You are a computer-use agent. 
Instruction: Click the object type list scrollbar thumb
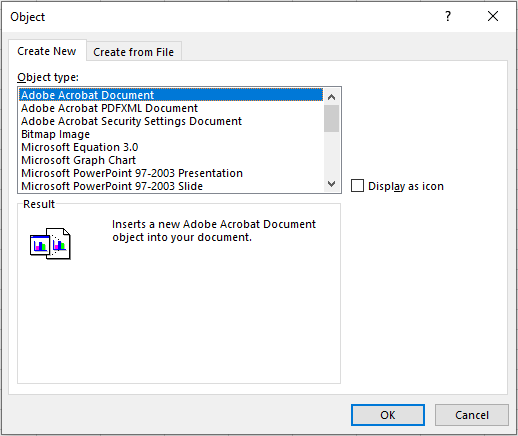pos(331,119)
